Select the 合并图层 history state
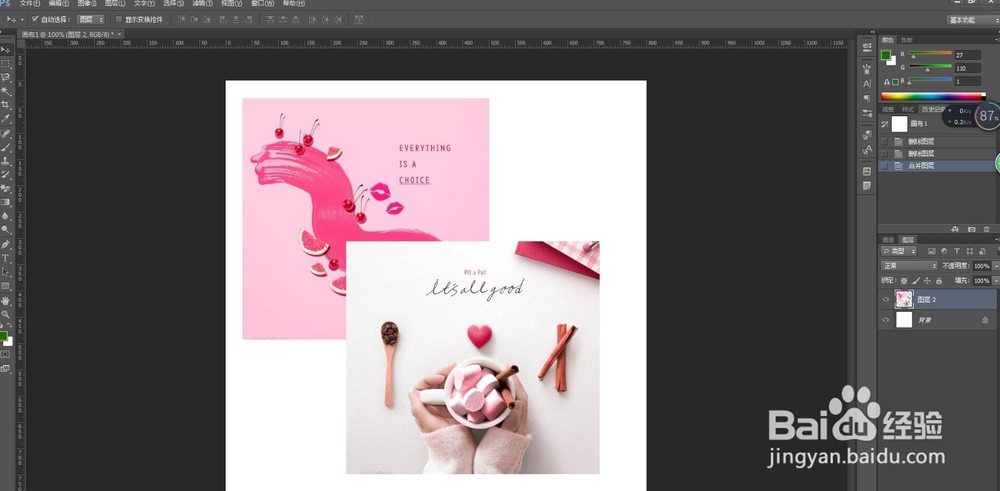 937,166
